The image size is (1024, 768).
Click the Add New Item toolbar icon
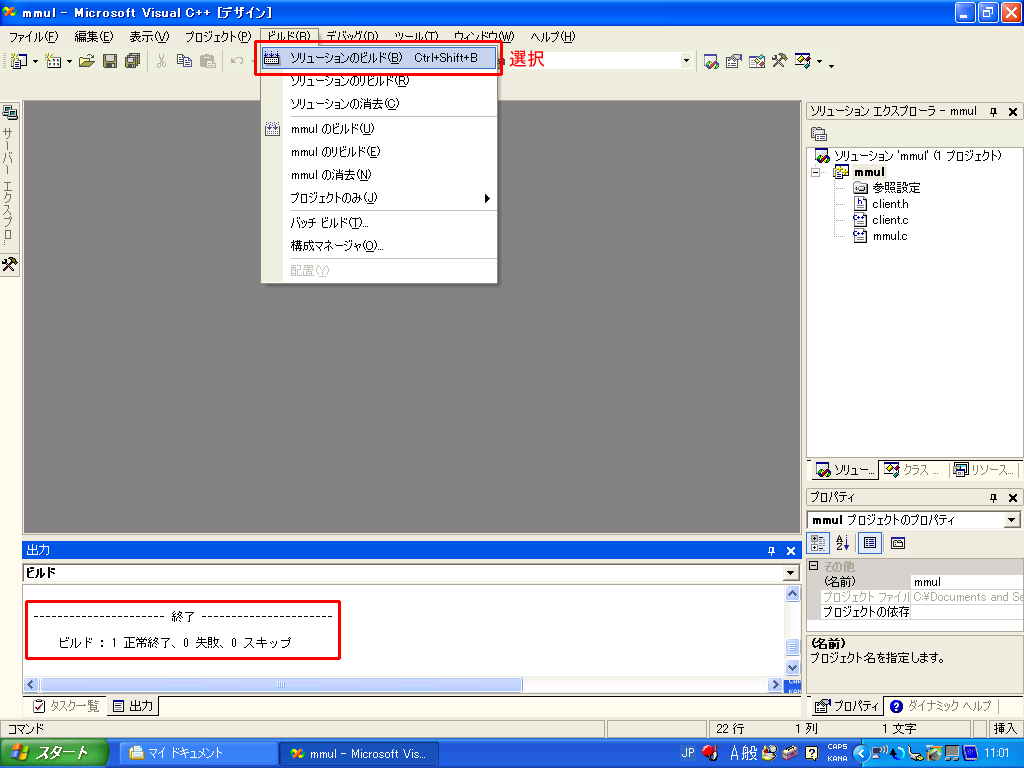pyautogui.click(x=53, y=61)
